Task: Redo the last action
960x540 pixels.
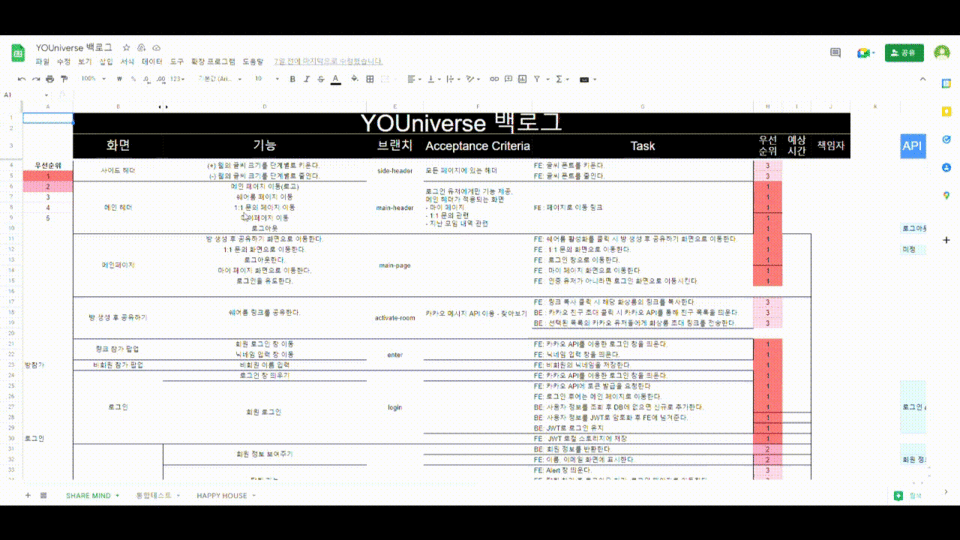Action: pos(36,79)
